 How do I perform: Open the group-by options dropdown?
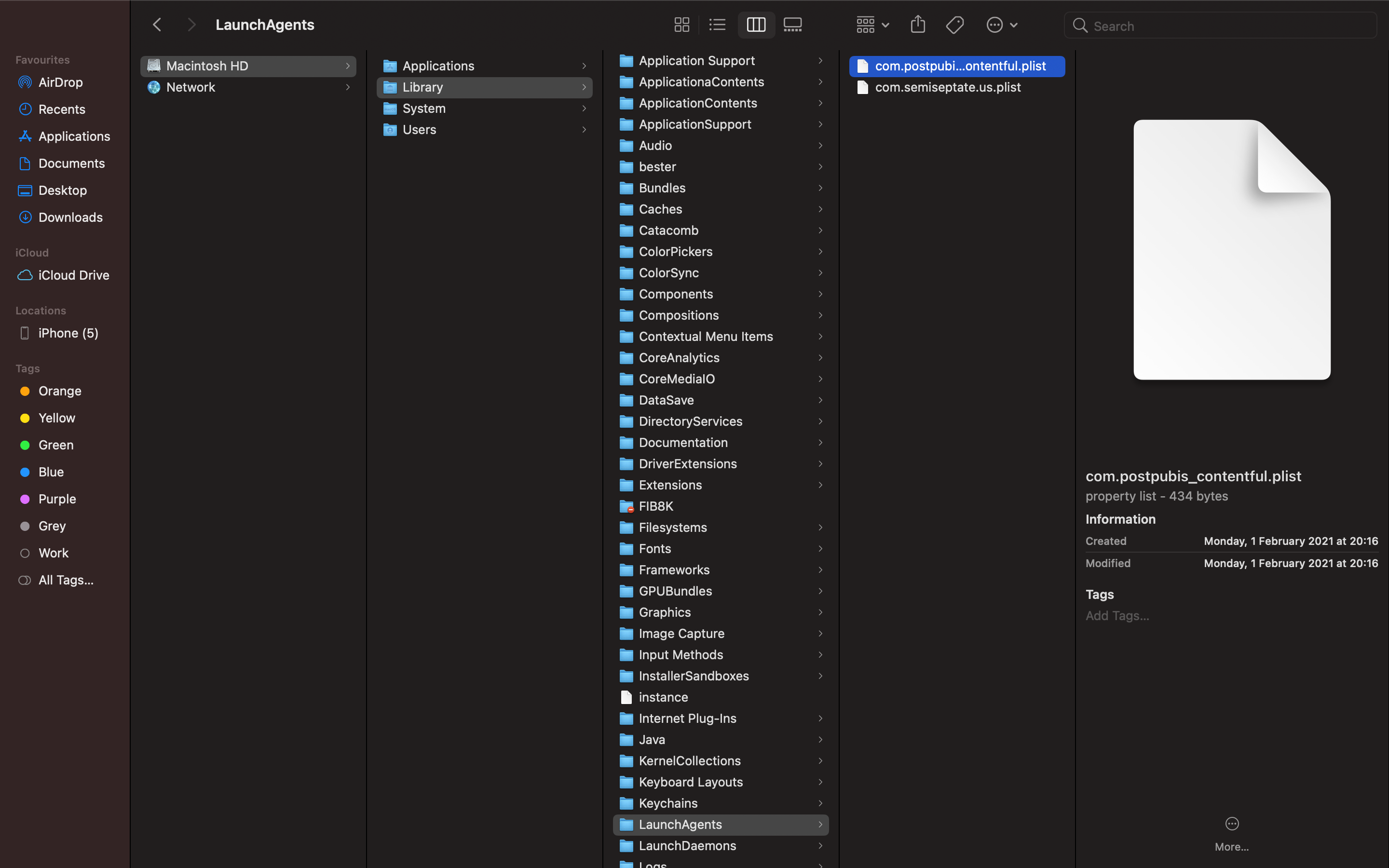click(x=872, y=25)
